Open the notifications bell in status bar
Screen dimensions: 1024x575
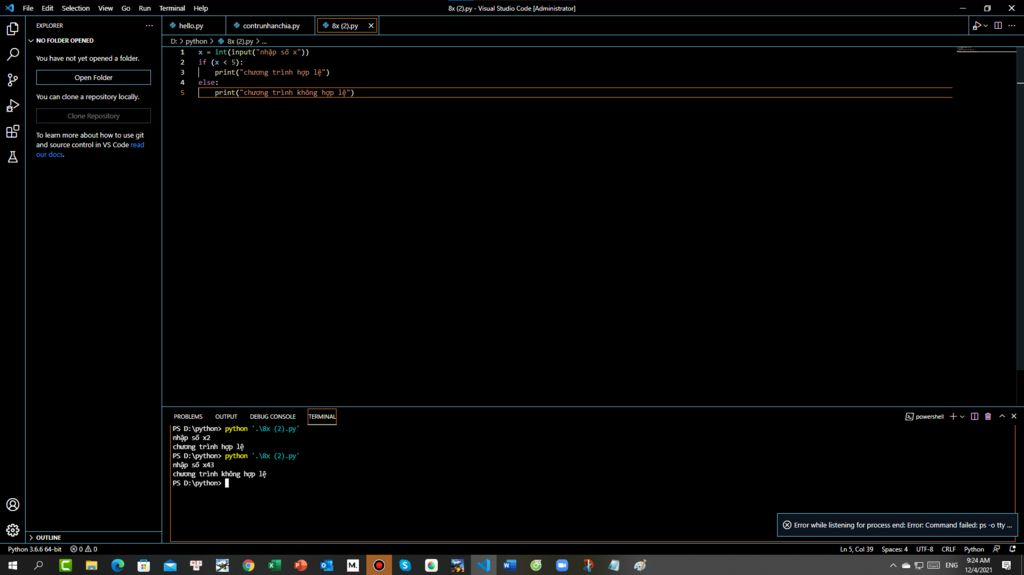coord(1012,549)
